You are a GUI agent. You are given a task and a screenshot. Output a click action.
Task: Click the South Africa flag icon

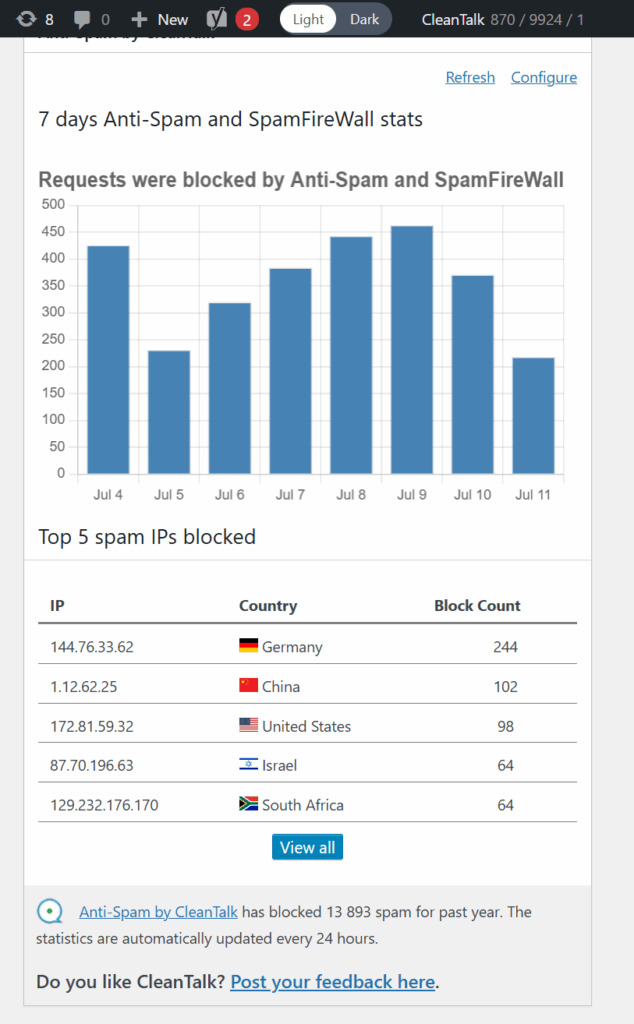(x=248, y=804)
